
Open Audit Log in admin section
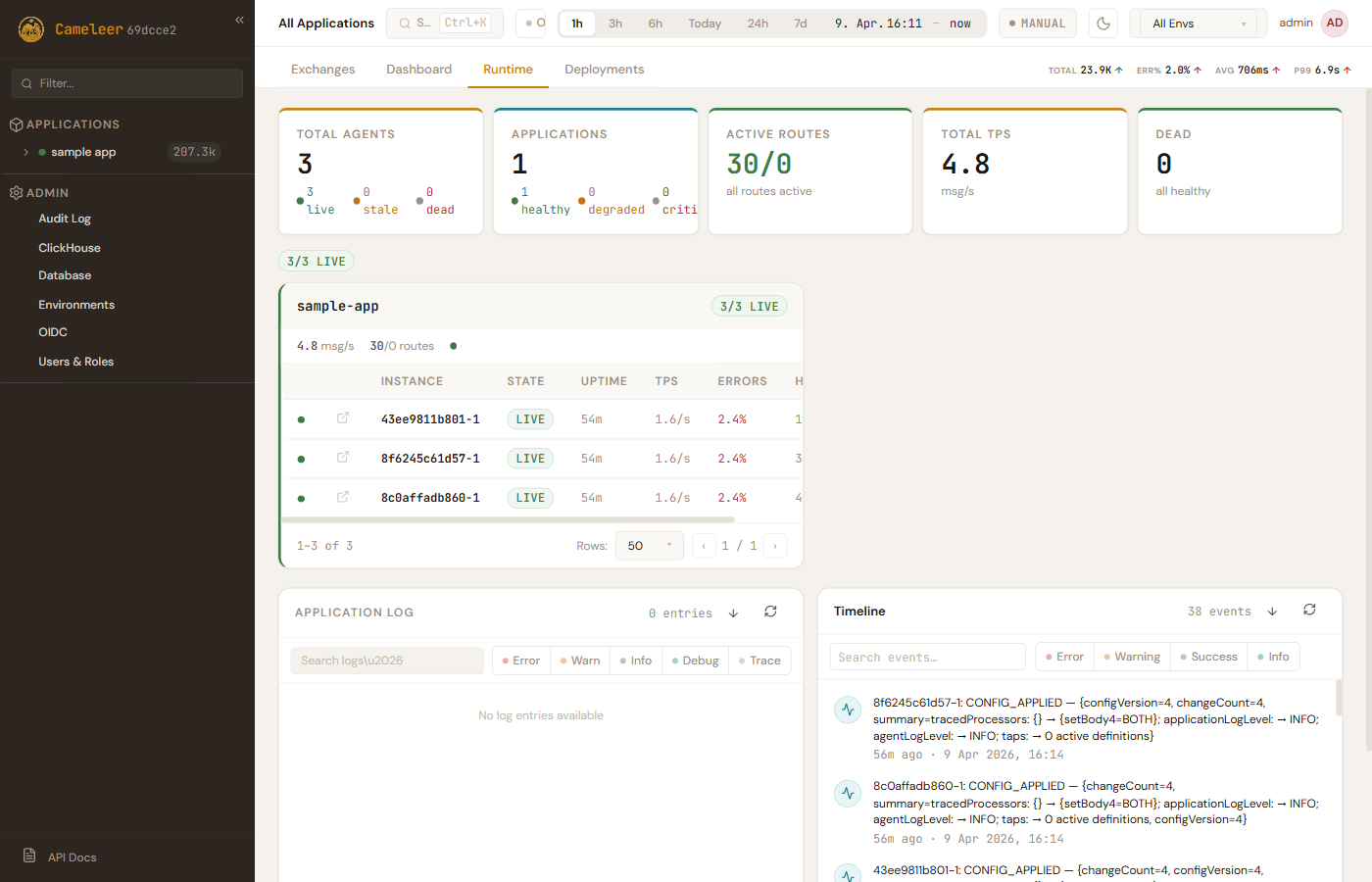click(65, 219)
